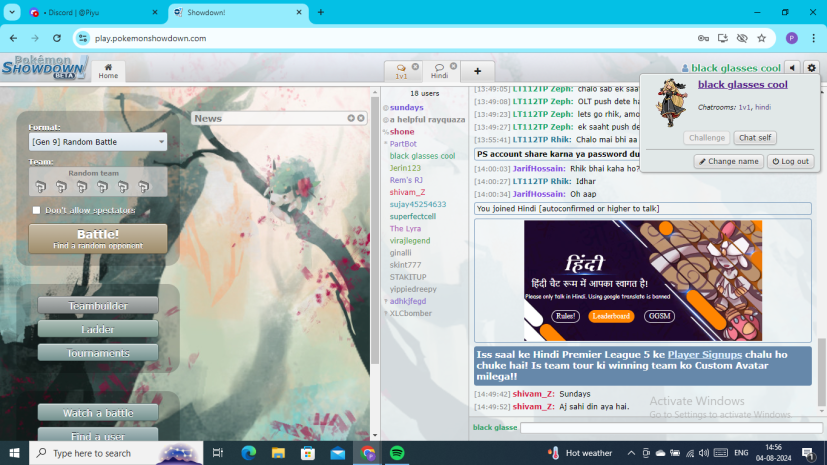Open the Player Signups link
Image resolution: width=827 pixels, height=465 pixels.
pos(704,354)
